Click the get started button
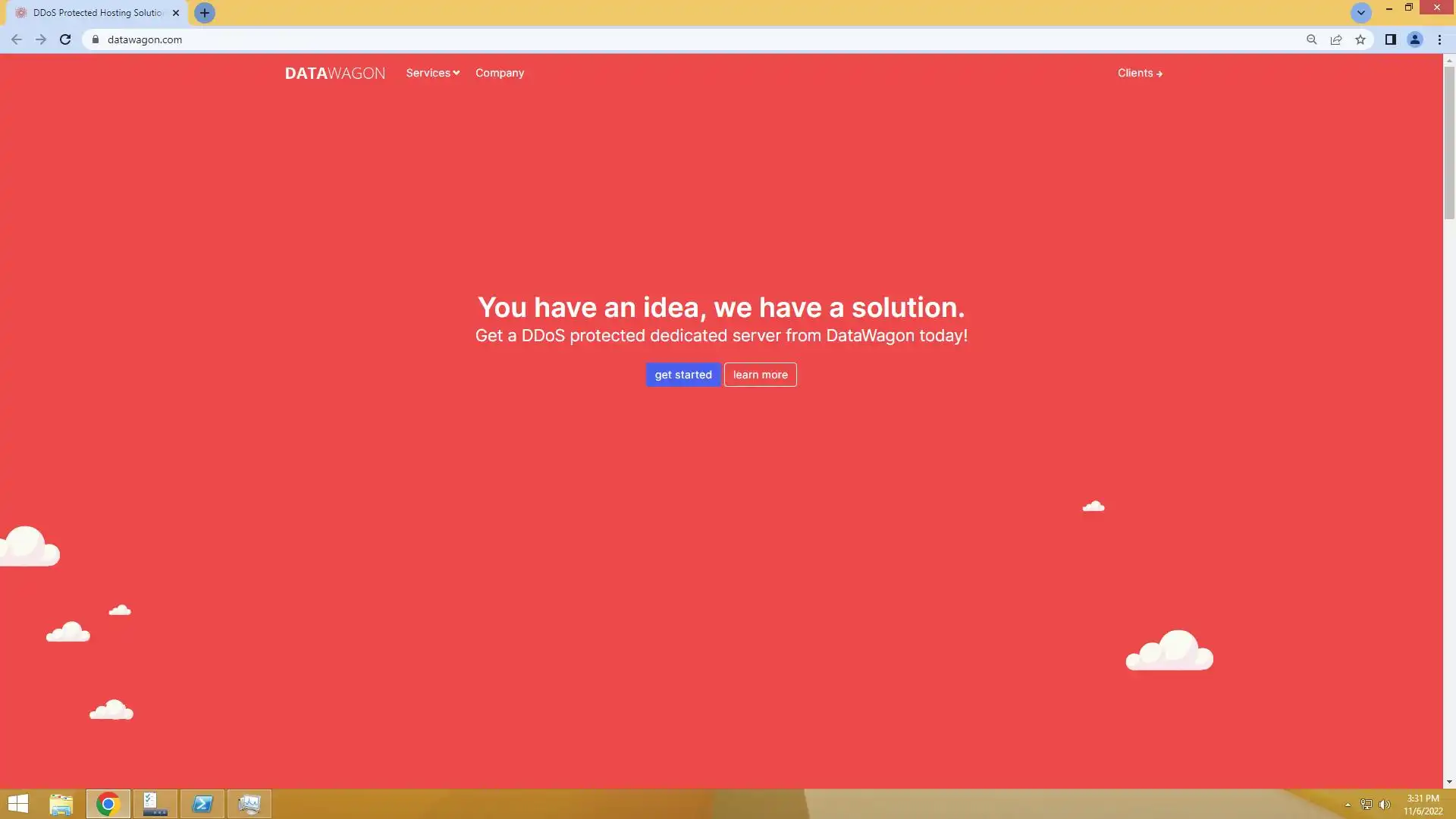 click(x=682, y=375)
